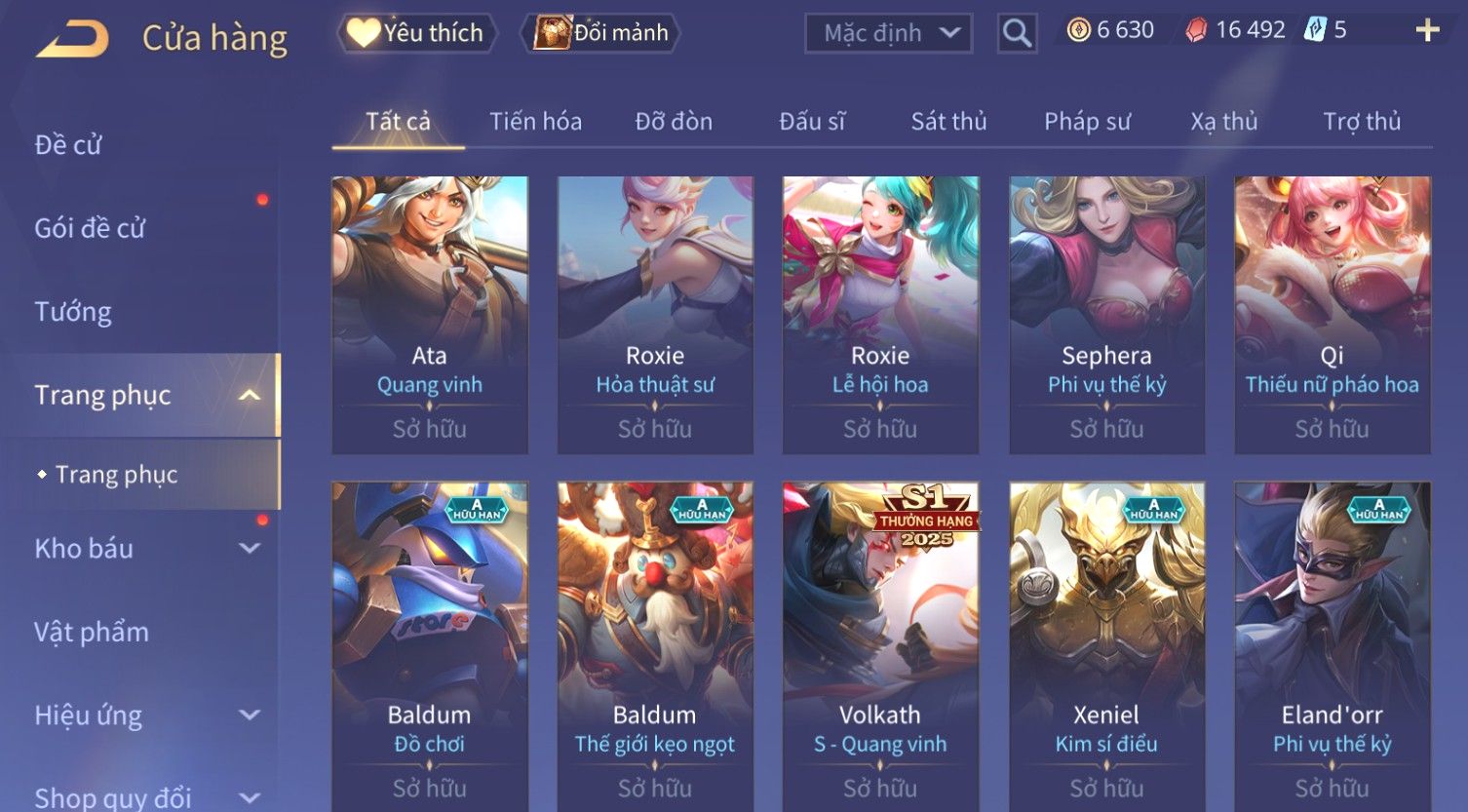Switch to the Sát thủ tab

(x=948, y=121)
